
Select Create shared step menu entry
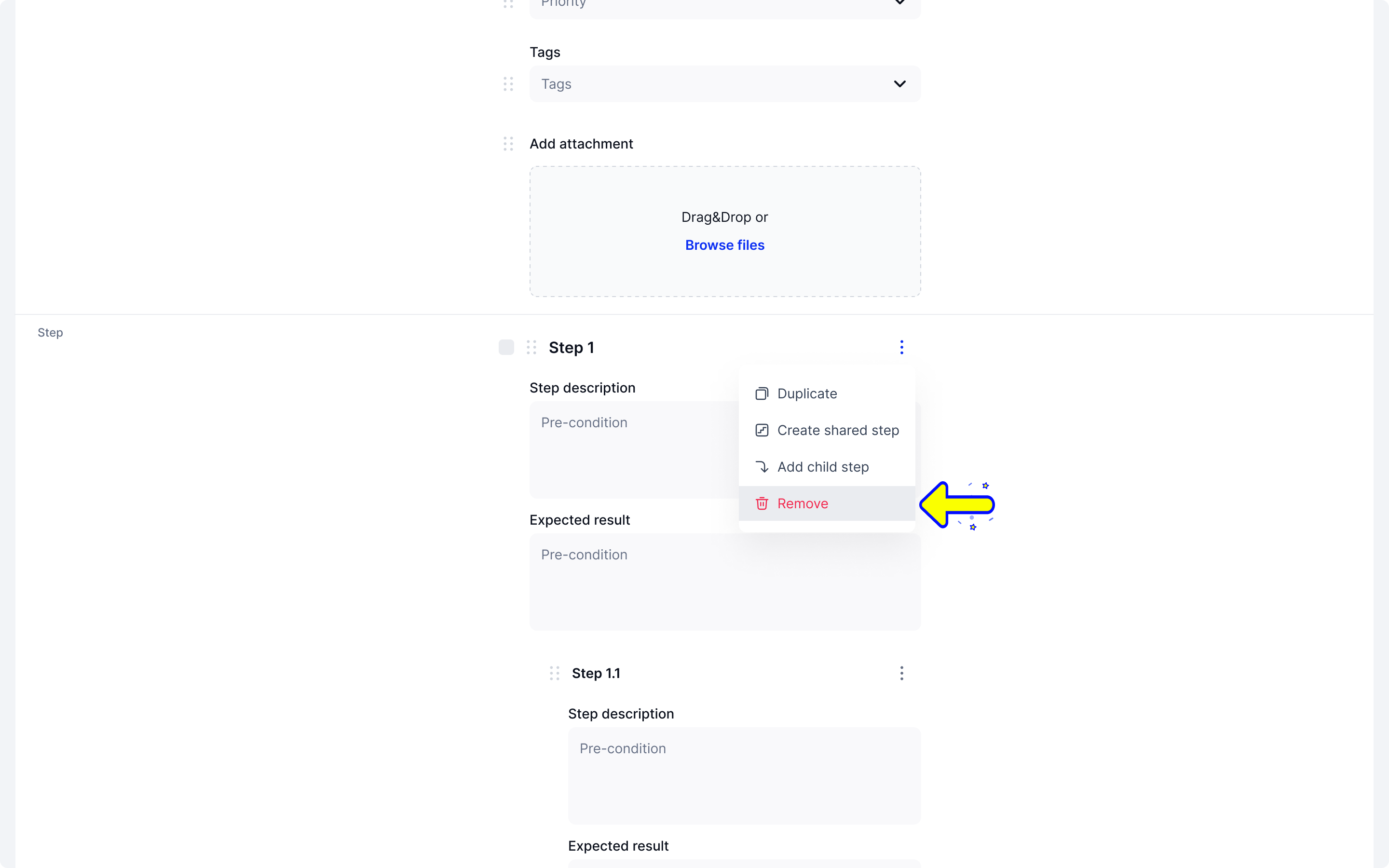(827, 431)
